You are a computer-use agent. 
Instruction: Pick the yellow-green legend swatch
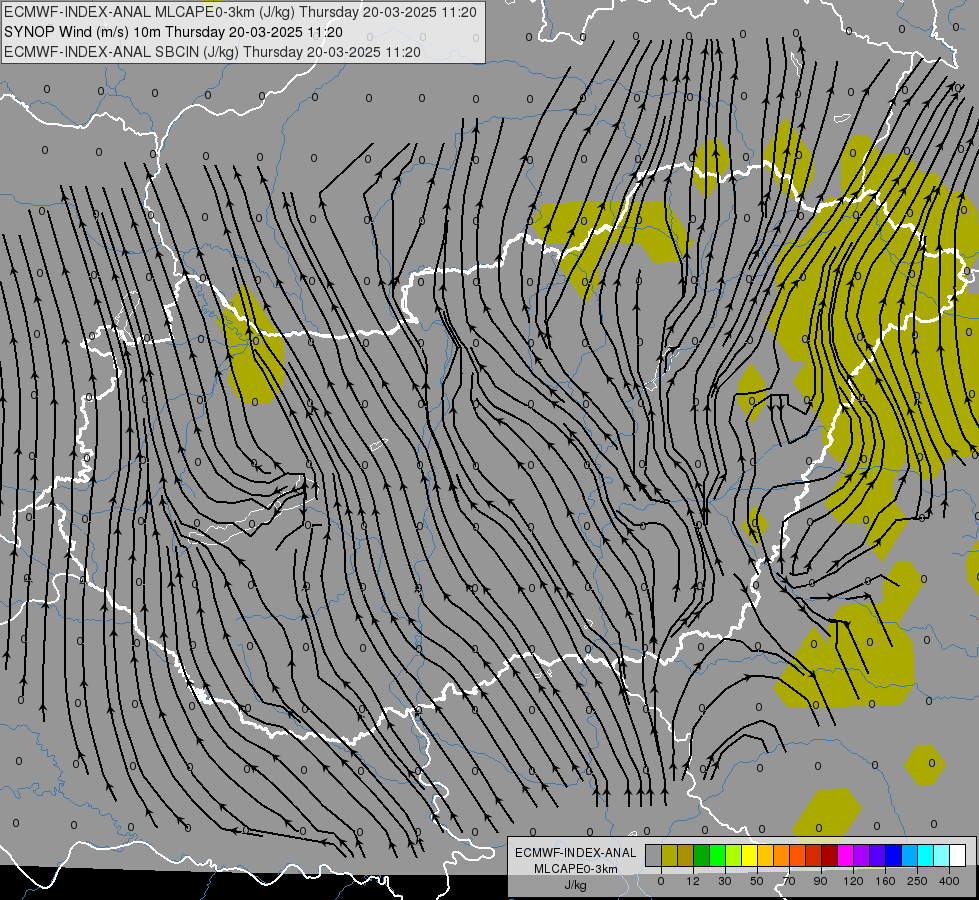click(734, 855)
